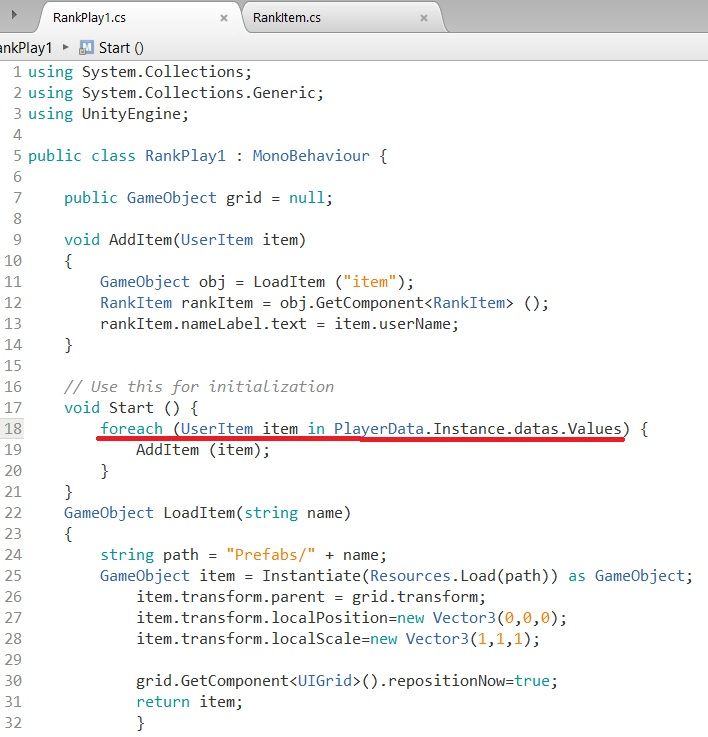Click 'Values' on line 18
Screen dimensions: 708x737
click(x=595, y=429)
